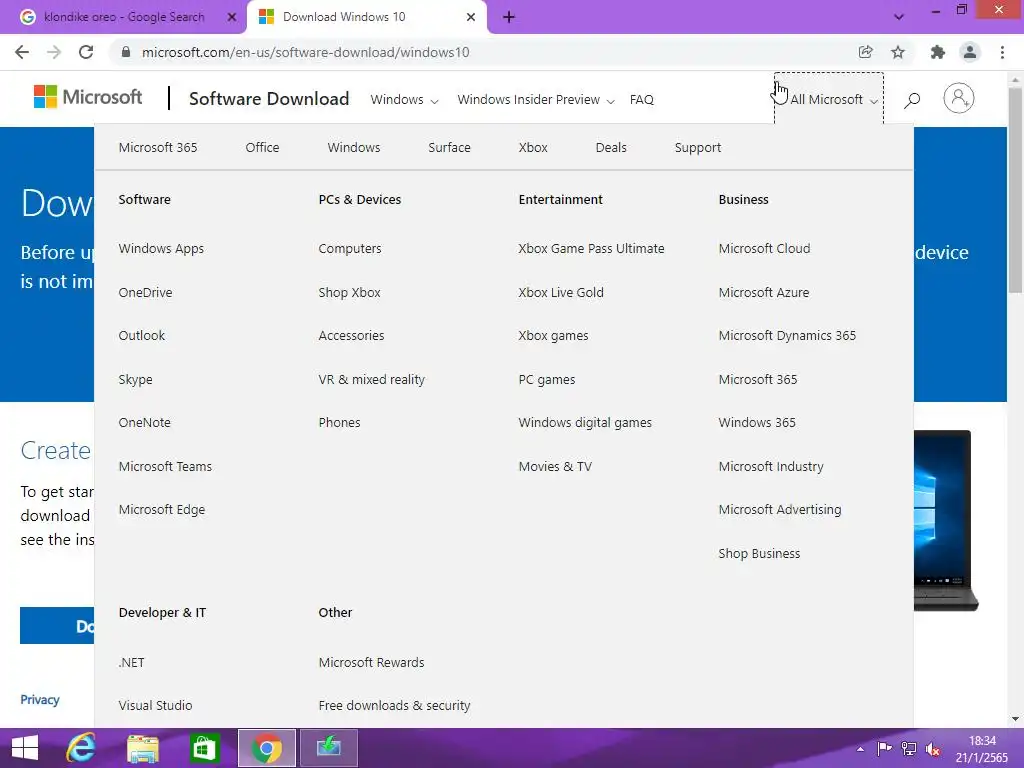The image size is (1024, 768).
Task: Open the Microsoft Edge link
Action: click(162, 510)
